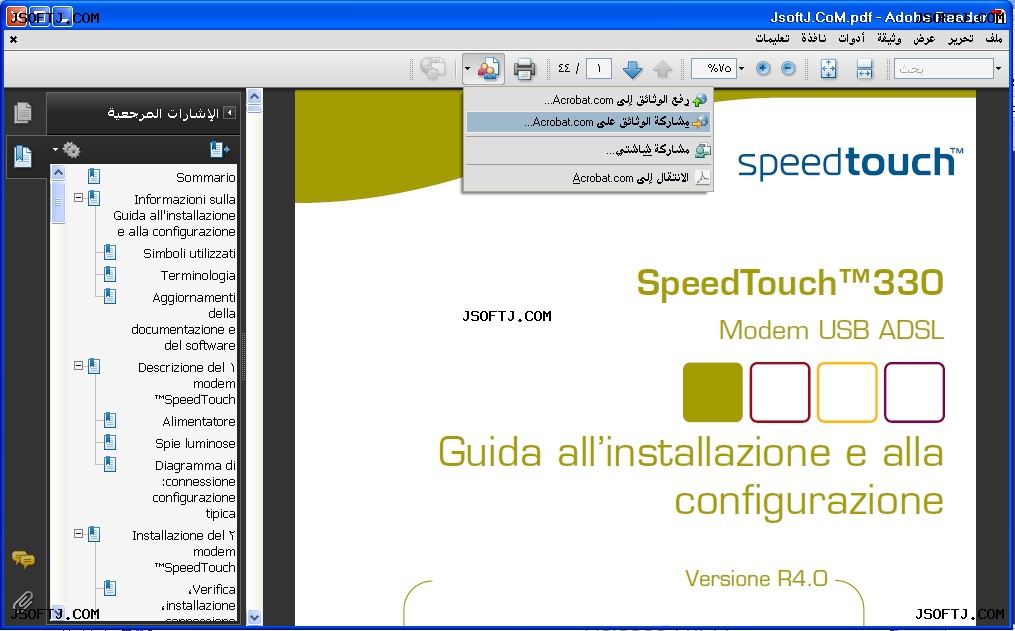Collapse the Descrizione del modem bookmark
Image resolution: width=1015 pixels, height=631 pixels.
[x=78, y=366]
